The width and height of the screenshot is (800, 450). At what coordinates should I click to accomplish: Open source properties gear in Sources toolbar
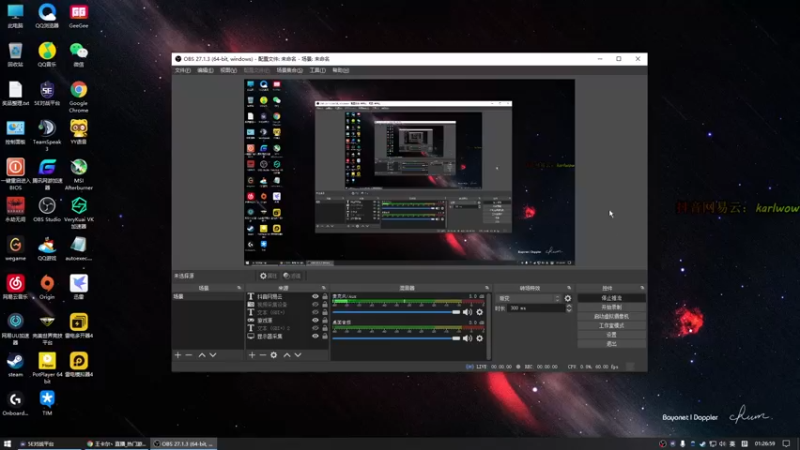274,355
